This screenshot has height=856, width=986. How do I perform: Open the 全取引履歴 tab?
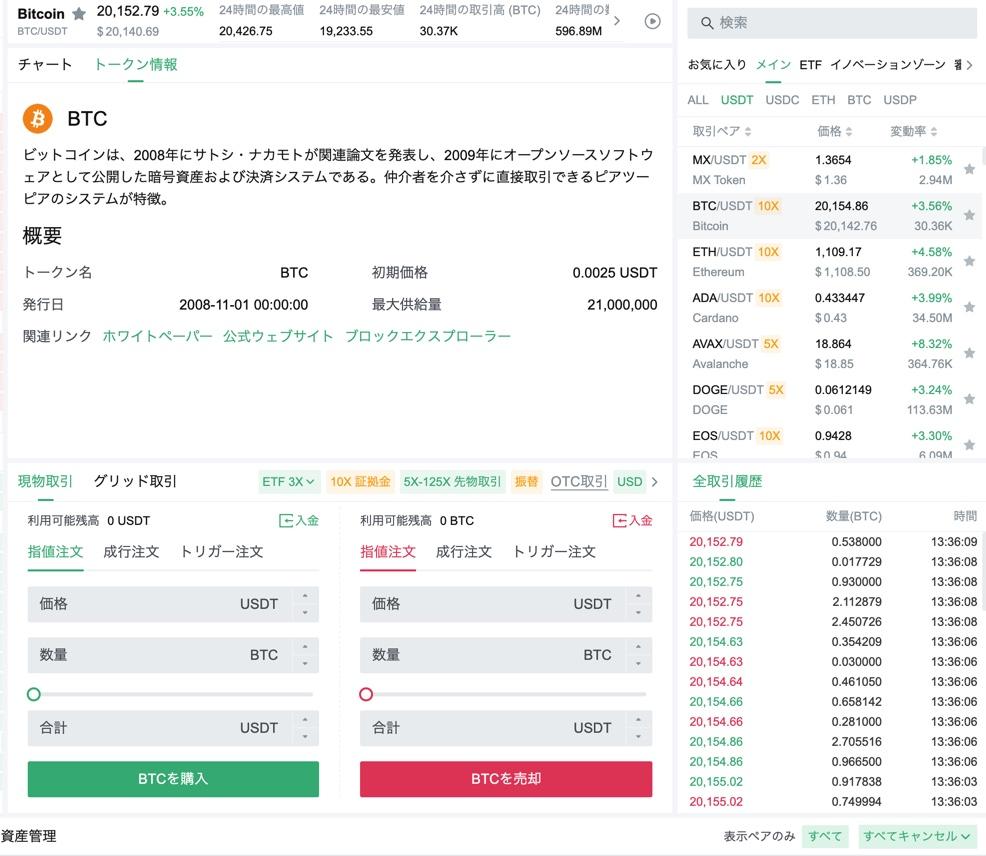pyautogui.click(x=727, y=481)
